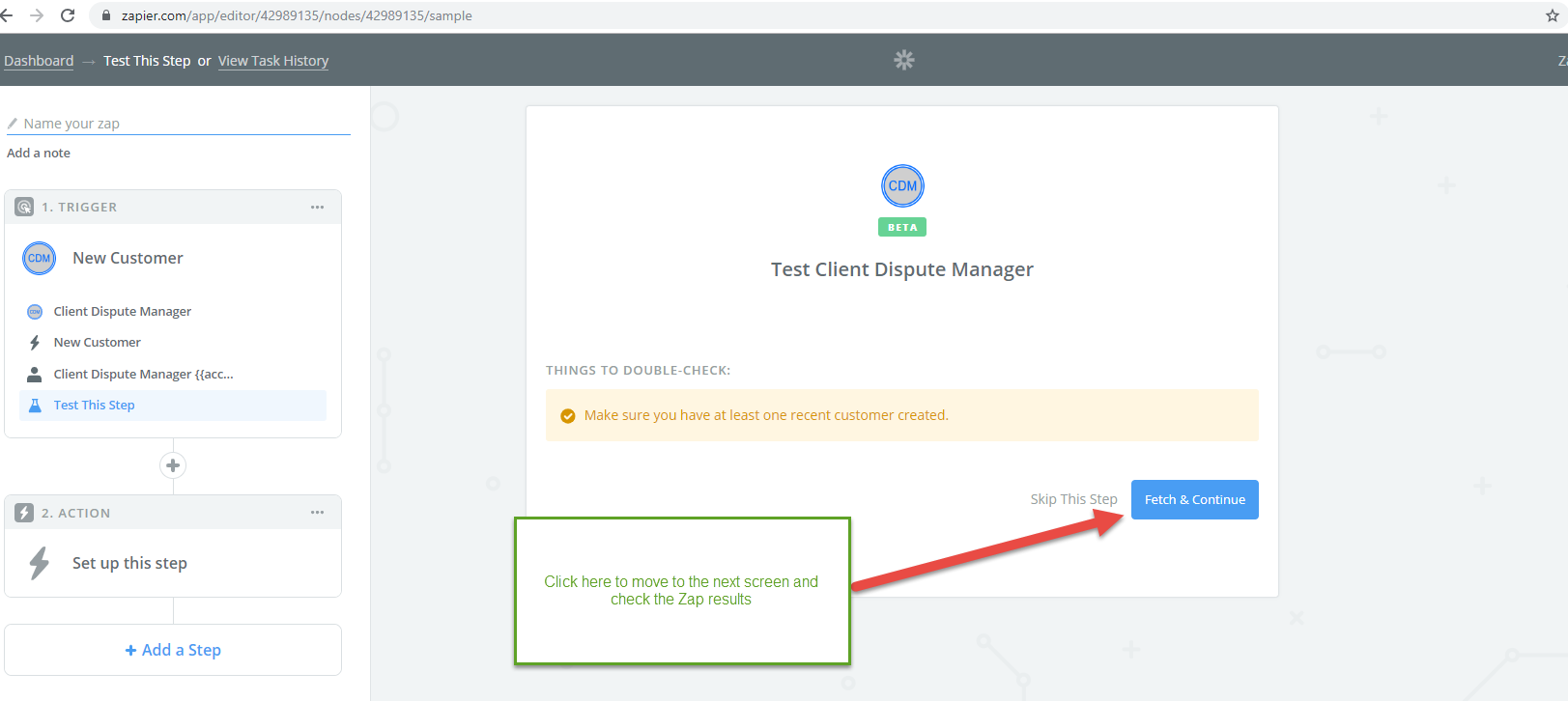Viewport: 1568px width, 701px height.
Task: Click the Zapier asterisk logo in header
Action: point(903,60)
